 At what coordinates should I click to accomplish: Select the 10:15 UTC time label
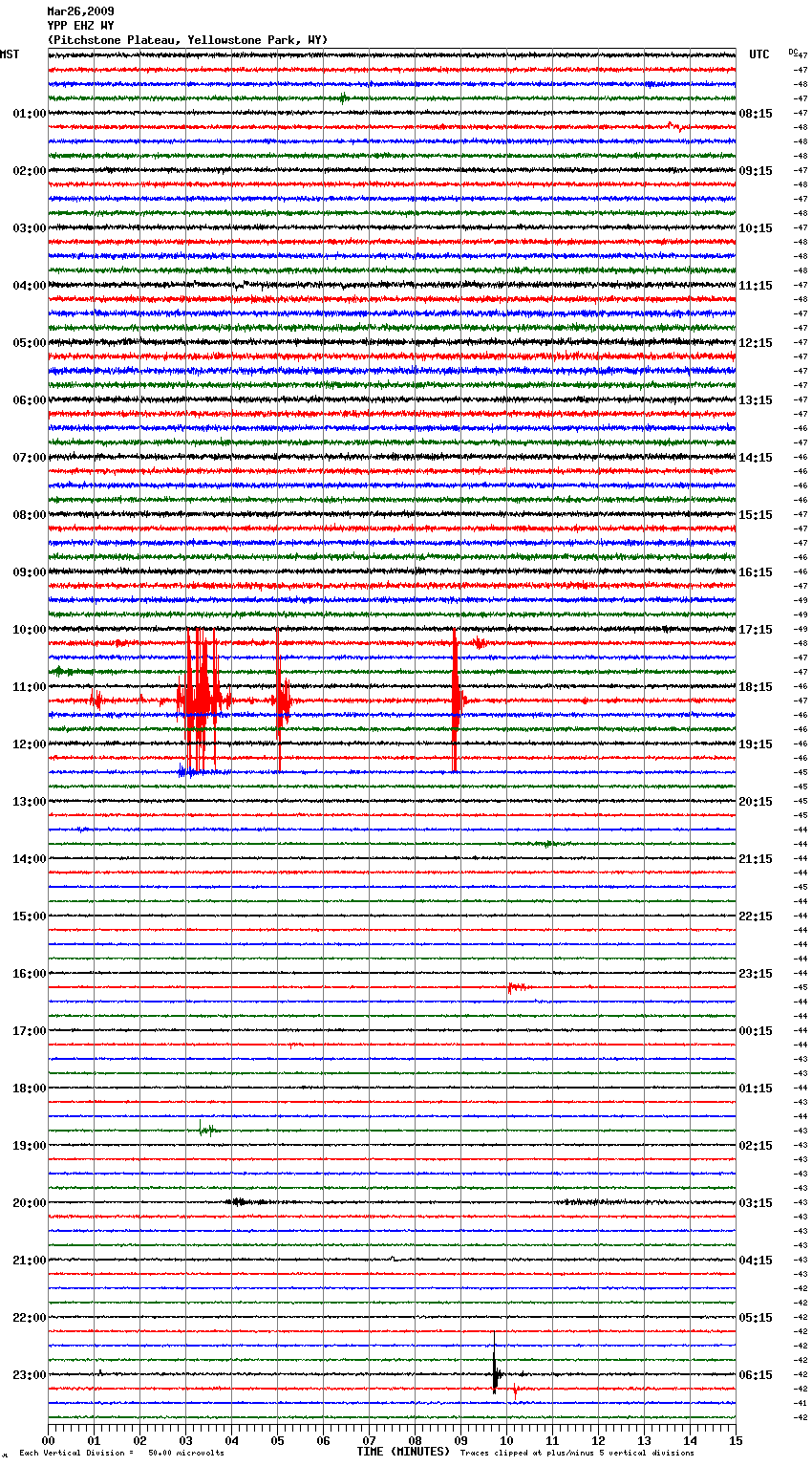(x=756, y=228)
